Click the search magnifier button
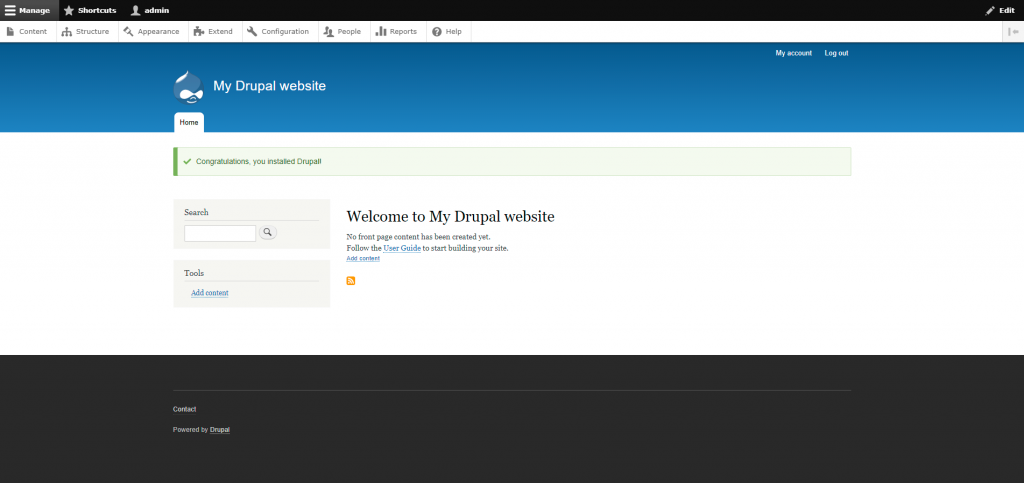Viewport: 1024px width, 483px height. (268, 232)
